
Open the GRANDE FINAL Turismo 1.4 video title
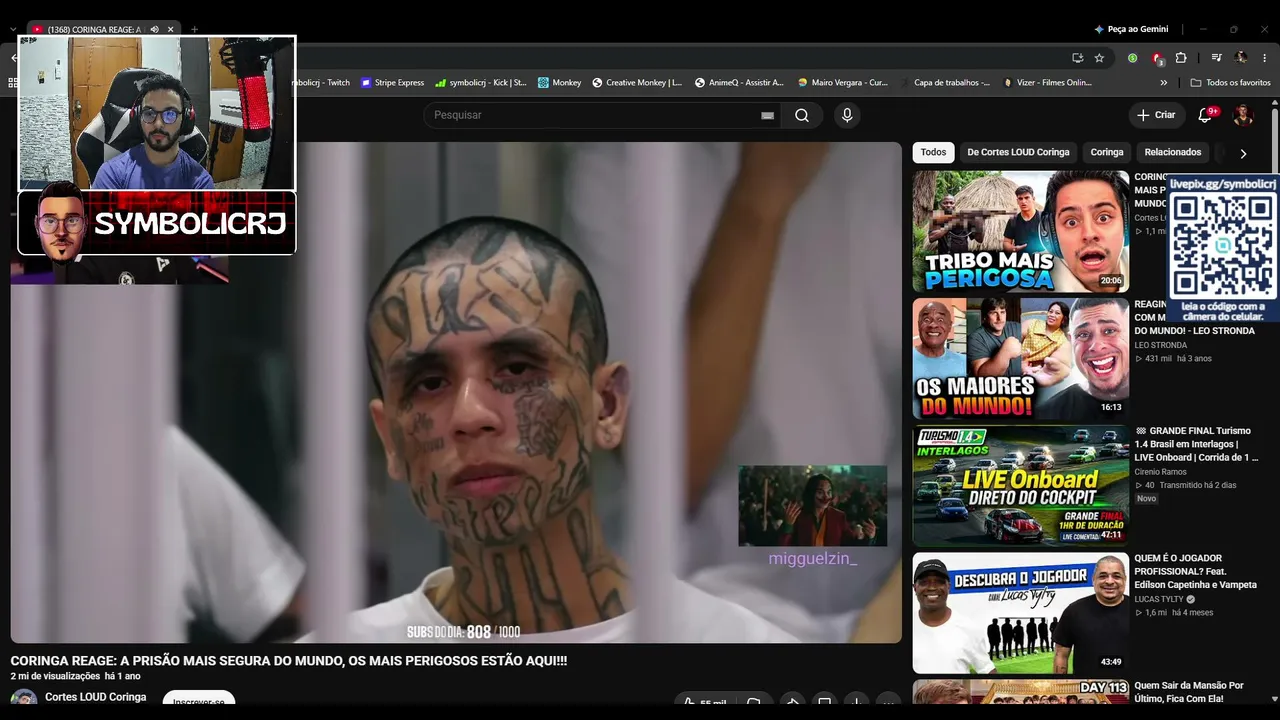(x=1195, y=444)
